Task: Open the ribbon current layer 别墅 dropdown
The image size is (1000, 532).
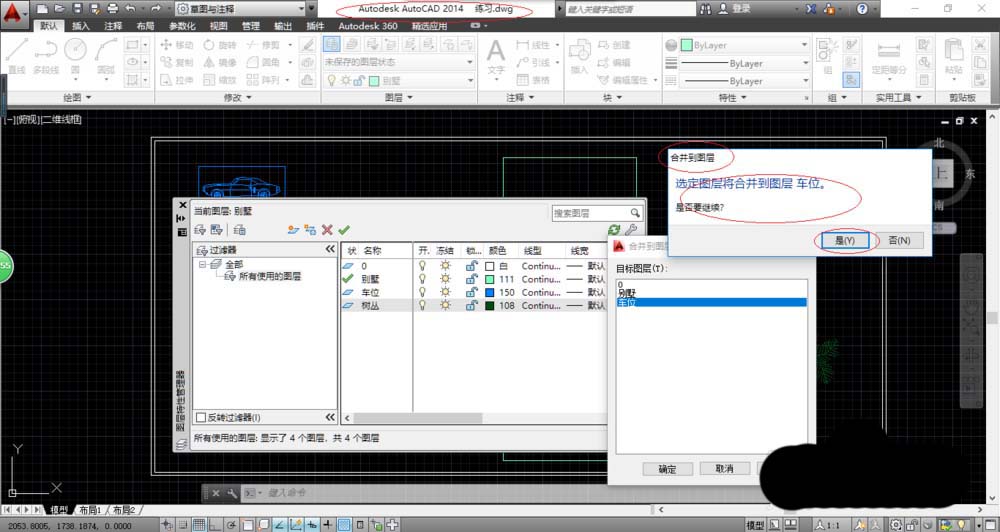Action: [399, 80]
